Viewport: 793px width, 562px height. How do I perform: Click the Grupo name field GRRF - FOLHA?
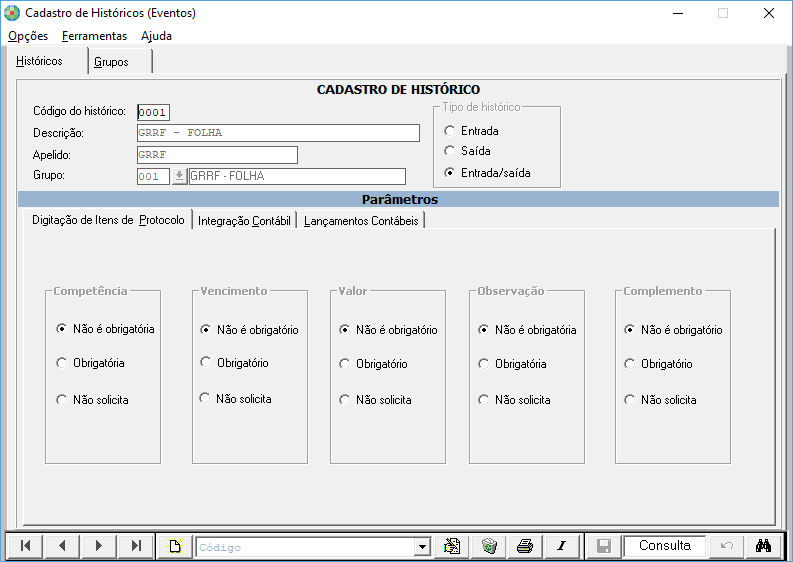[x=297, y=176]
